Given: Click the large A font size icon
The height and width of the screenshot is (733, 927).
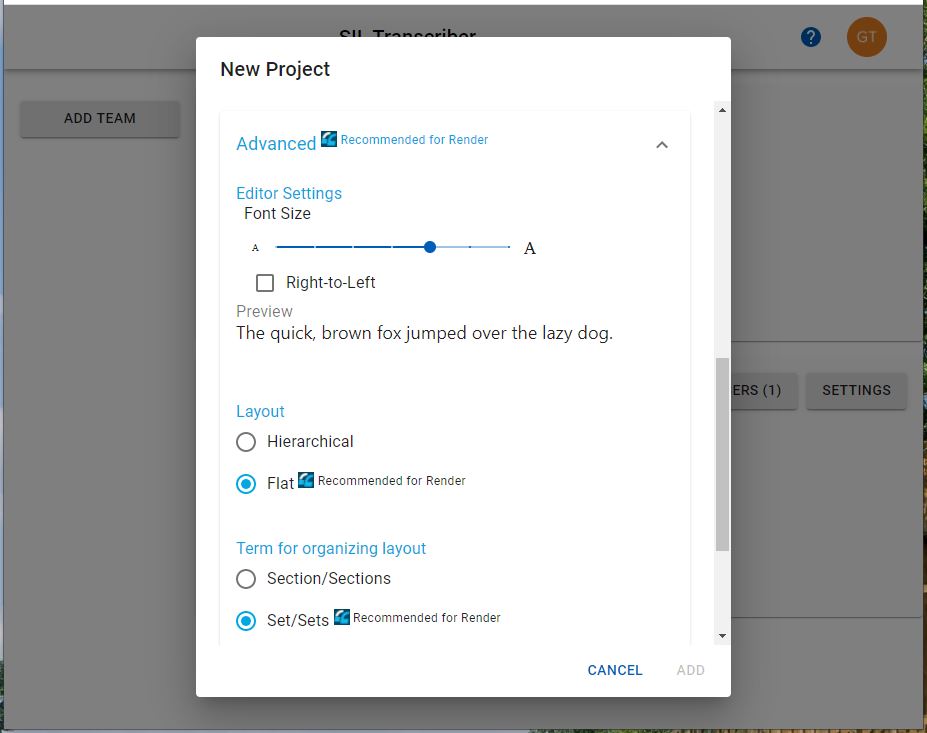Looking at the screenshot, I should coord(530,248).
